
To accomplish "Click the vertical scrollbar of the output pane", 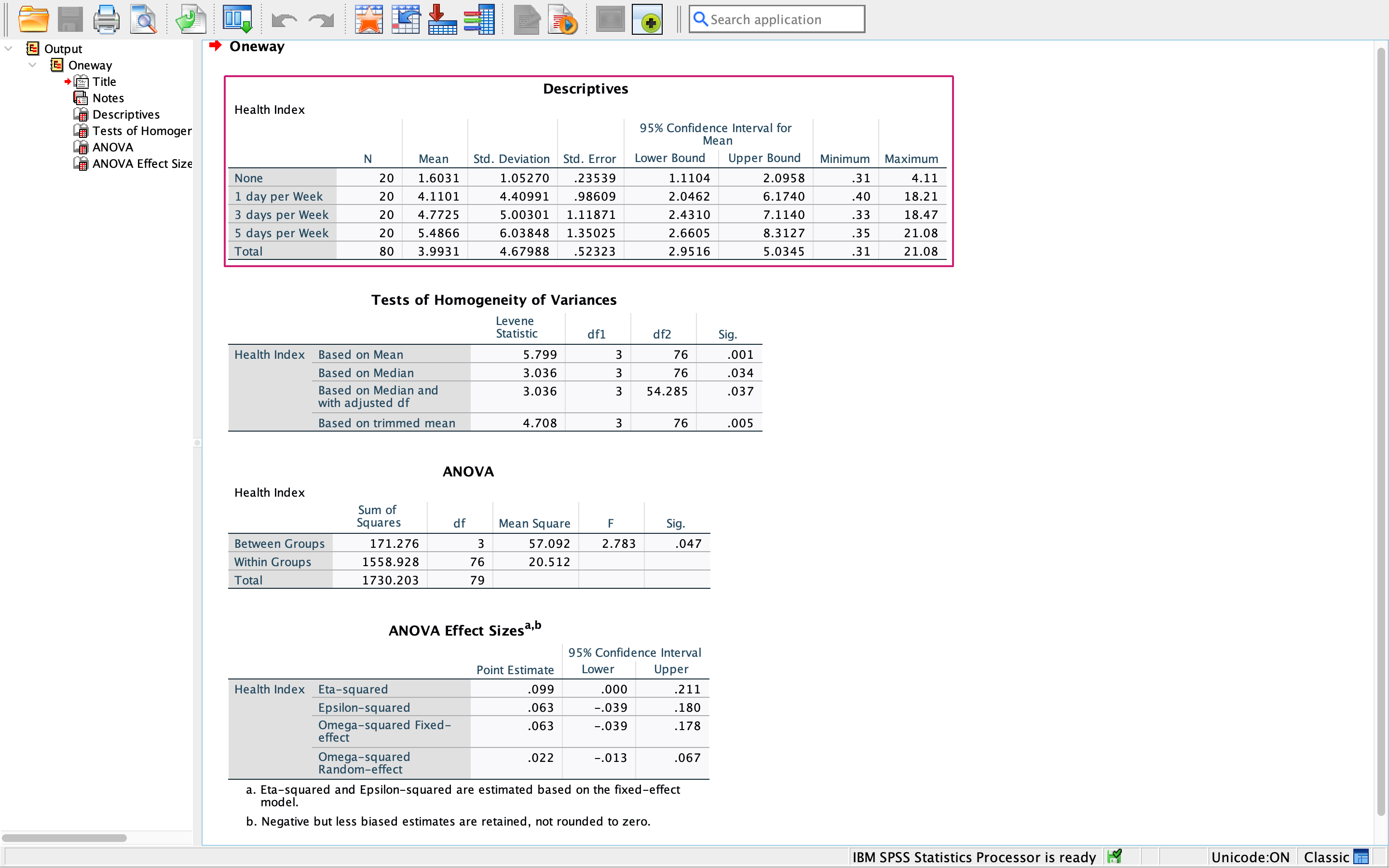I will pyautogui.click(x=1381, y=431).
